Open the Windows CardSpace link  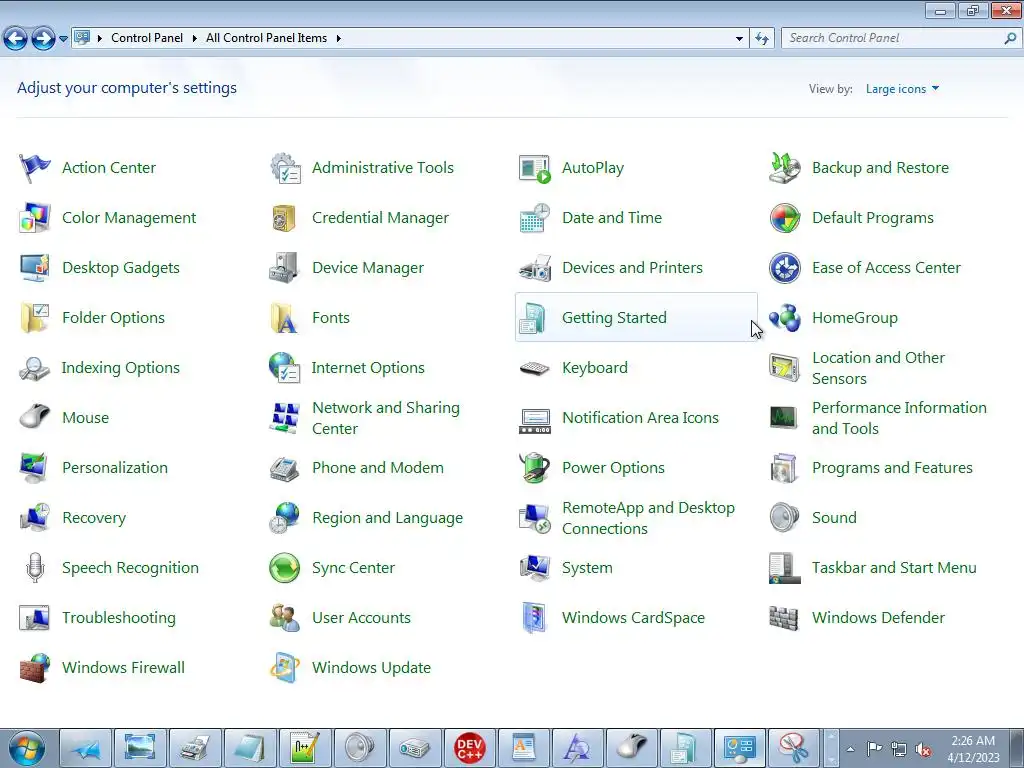coord(633,618)
